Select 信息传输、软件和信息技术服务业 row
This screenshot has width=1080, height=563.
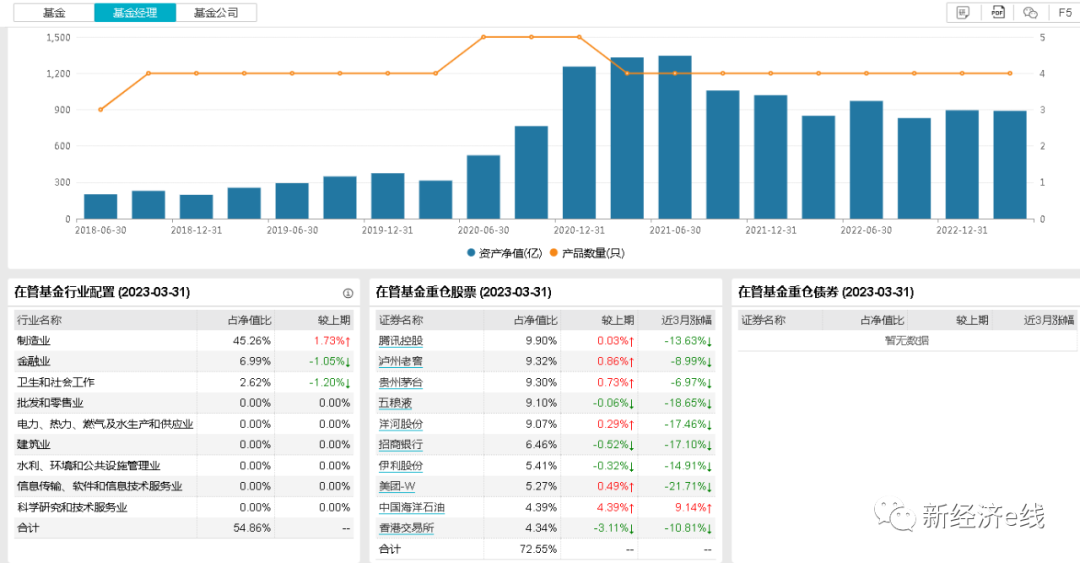pyautogui.click(x=184, y=486)
